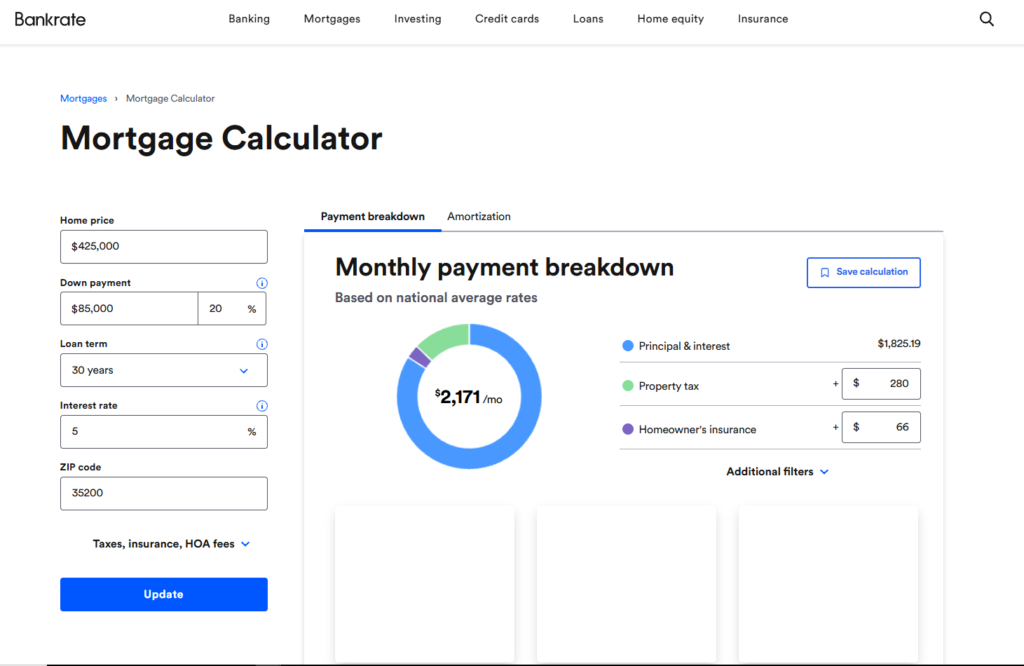Click the Update button

click(163, 594)
